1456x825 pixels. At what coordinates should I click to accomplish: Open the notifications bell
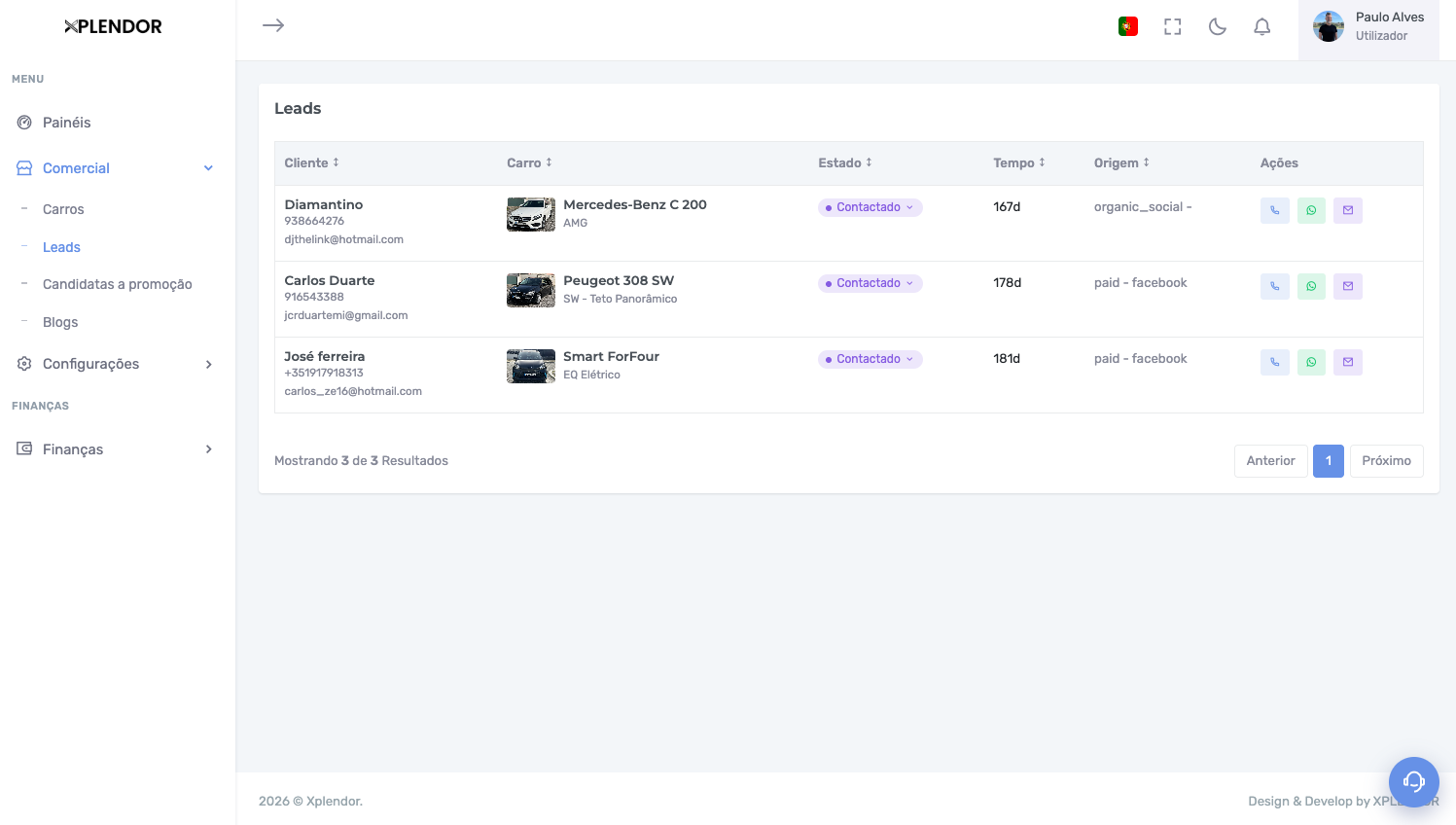[1261, 26]
